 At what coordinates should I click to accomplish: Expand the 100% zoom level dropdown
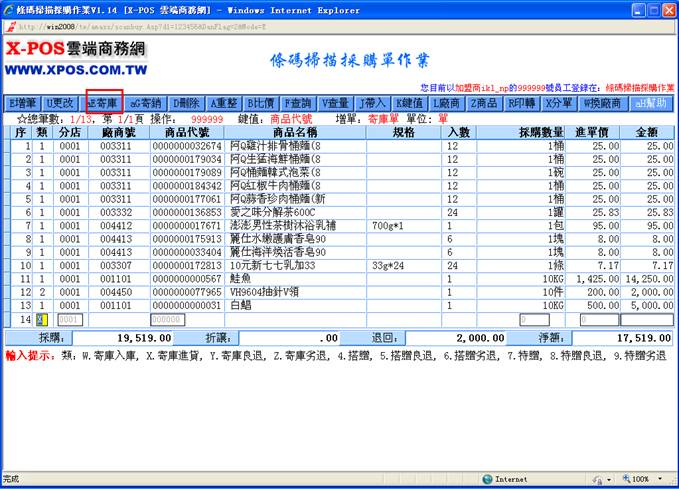[648, 479]
